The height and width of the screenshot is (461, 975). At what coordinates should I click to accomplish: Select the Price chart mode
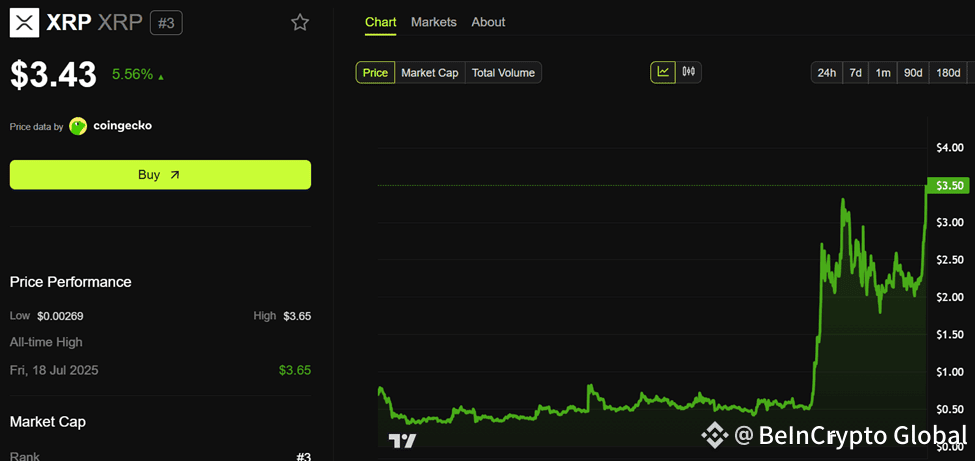tap(376, 73)
